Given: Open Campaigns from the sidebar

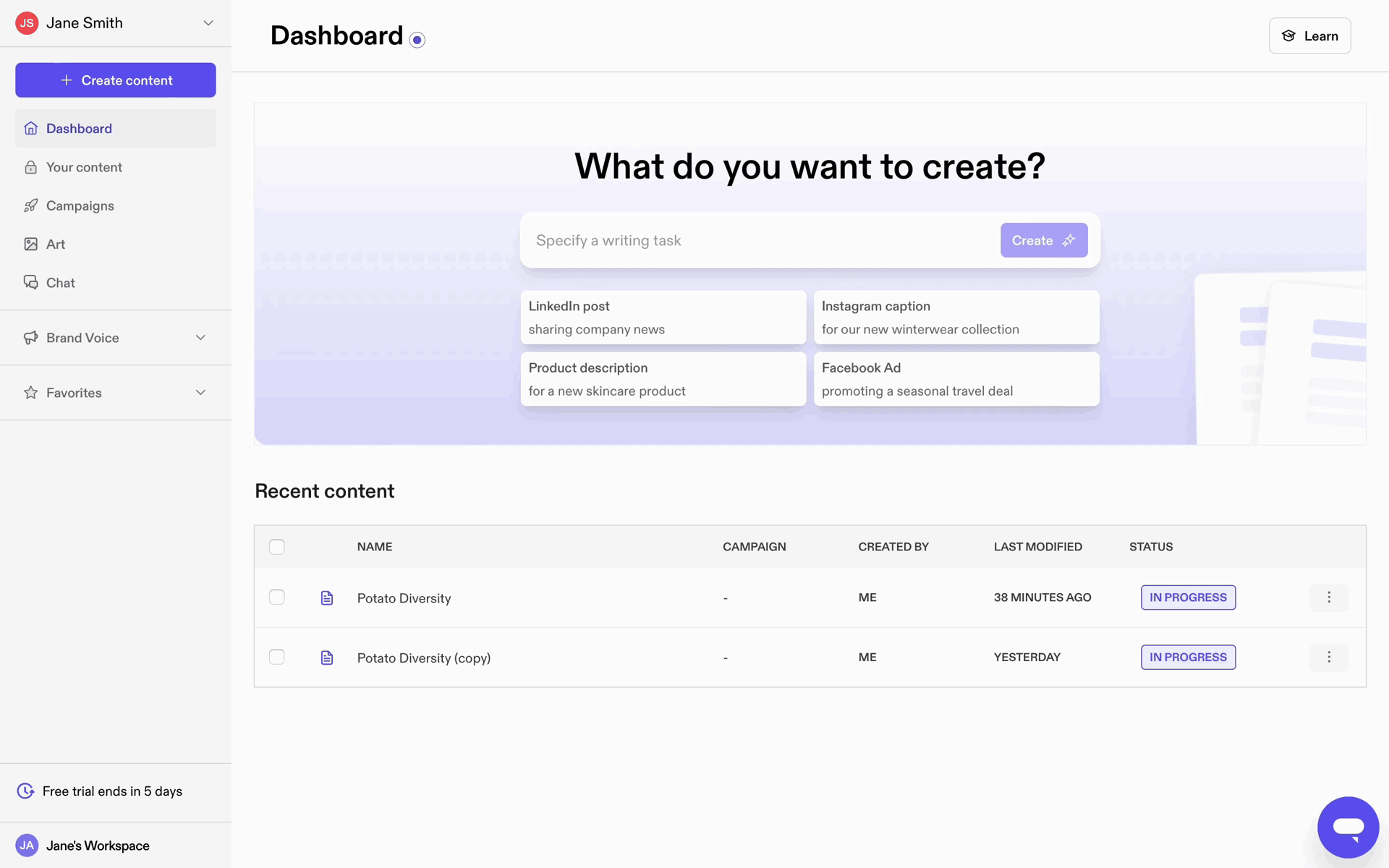Looking at the screenshot, I should pos(116,206).
